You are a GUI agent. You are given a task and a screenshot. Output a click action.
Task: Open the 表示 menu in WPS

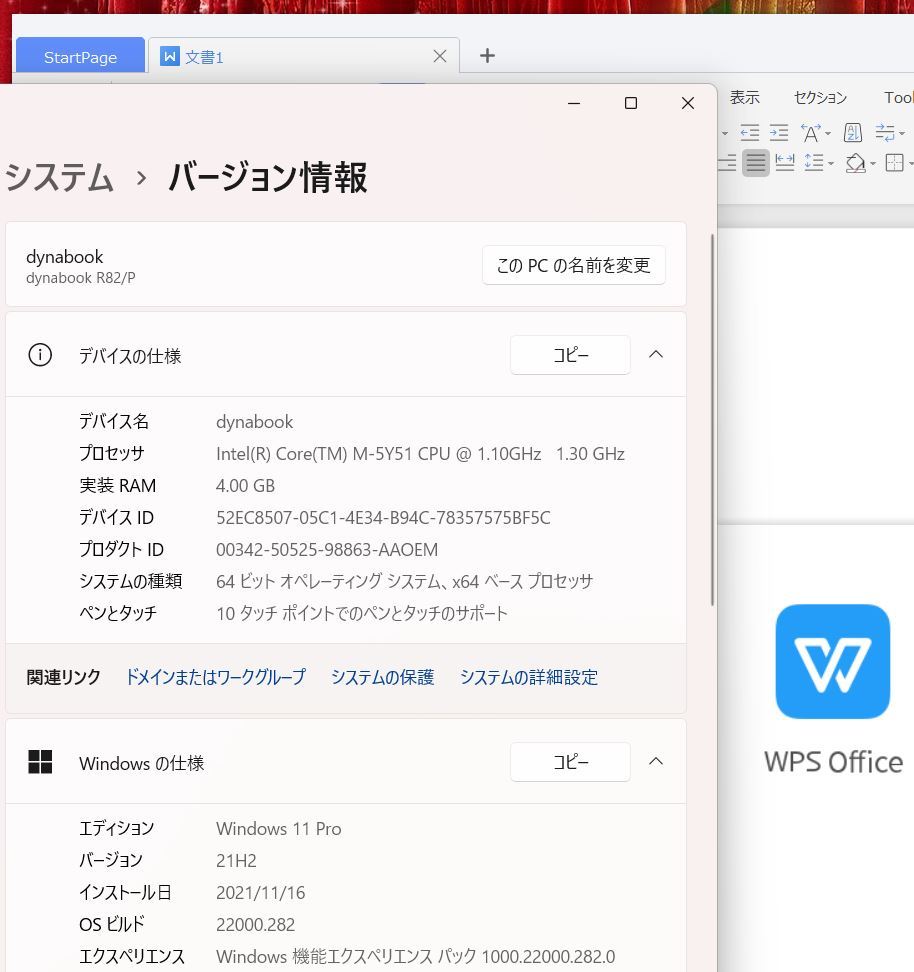coord(745,97)
